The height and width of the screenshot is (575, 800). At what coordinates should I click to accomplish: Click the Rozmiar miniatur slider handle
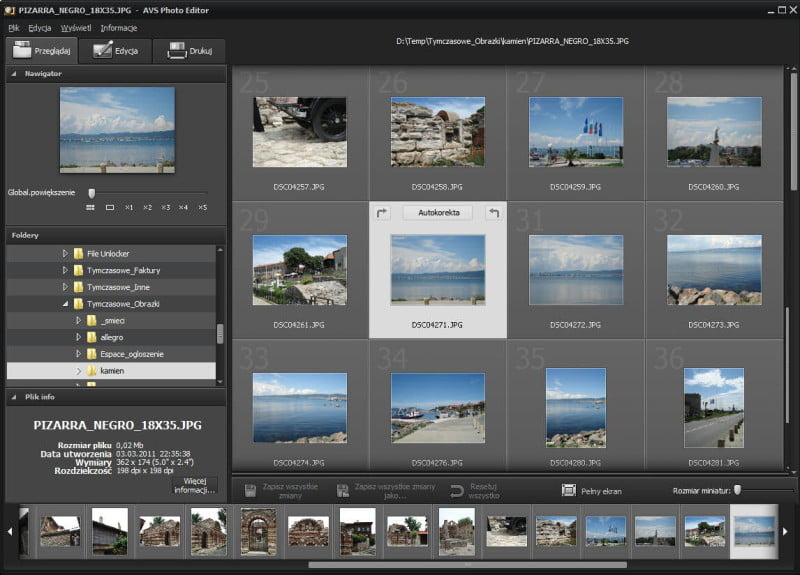737,490
